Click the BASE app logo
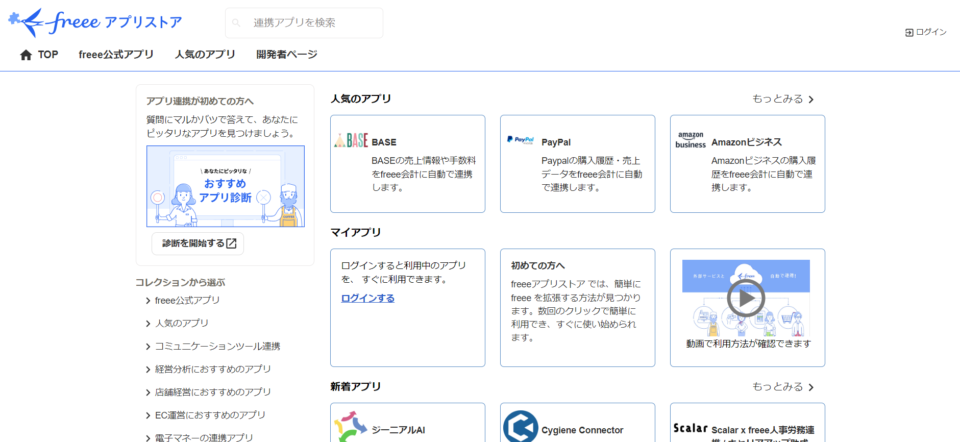The height and width of the screenshot is (442, 960). (351, 140)
